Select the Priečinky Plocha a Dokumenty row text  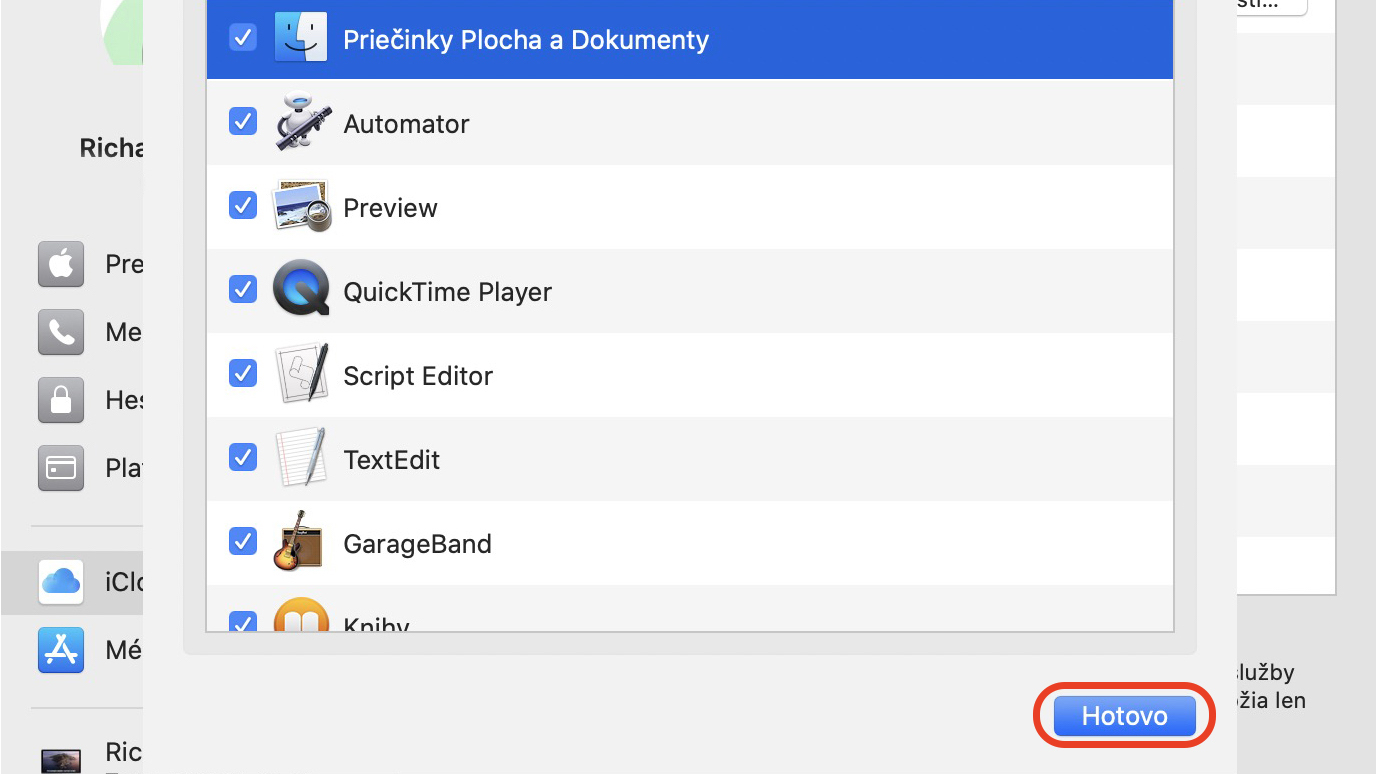[x=526, y=40]
